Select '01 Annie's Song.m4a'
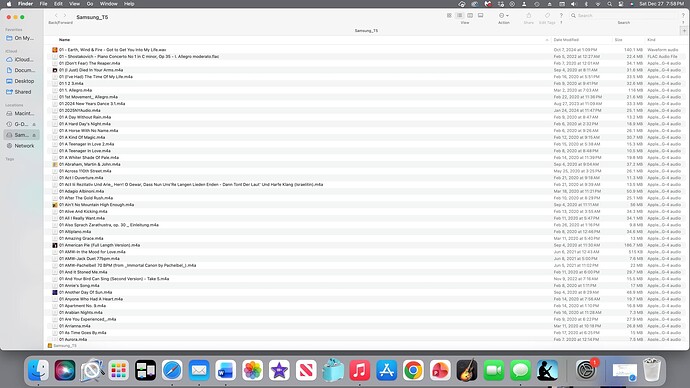The image size is (690, 388). click(x=79, y=286)
